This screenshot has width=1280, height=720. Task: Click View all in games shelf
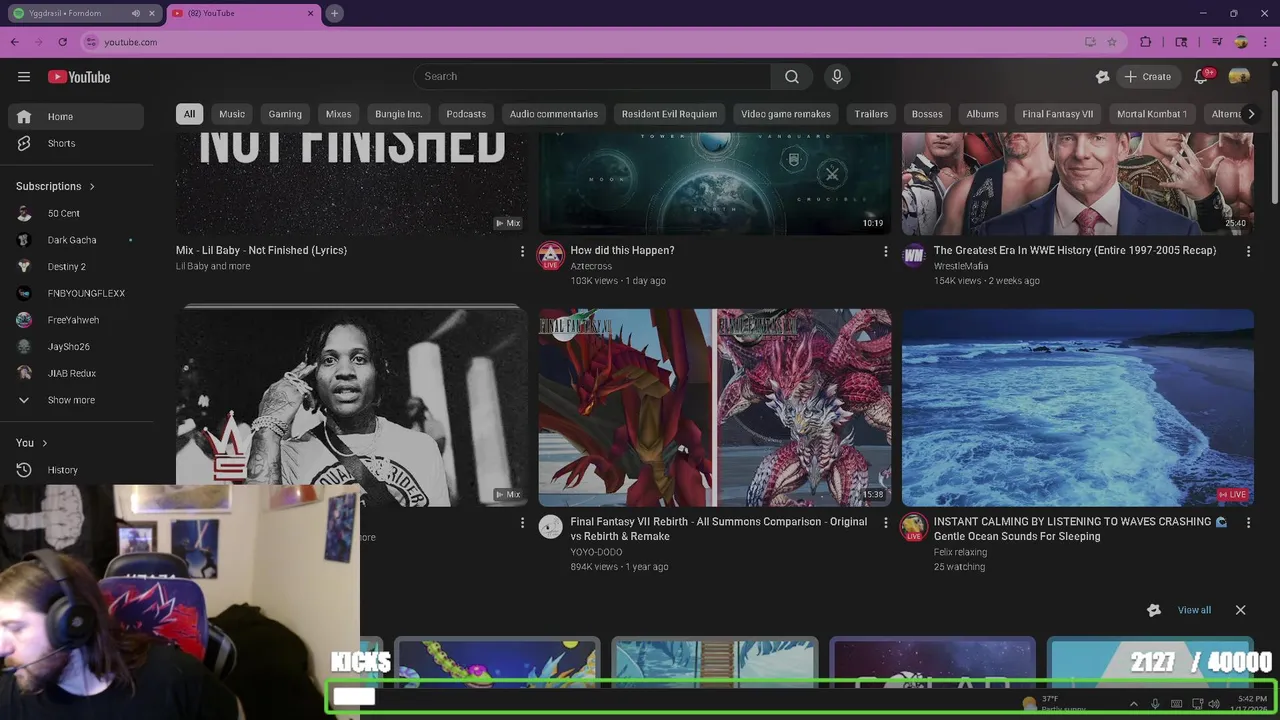pos(1194,610)
